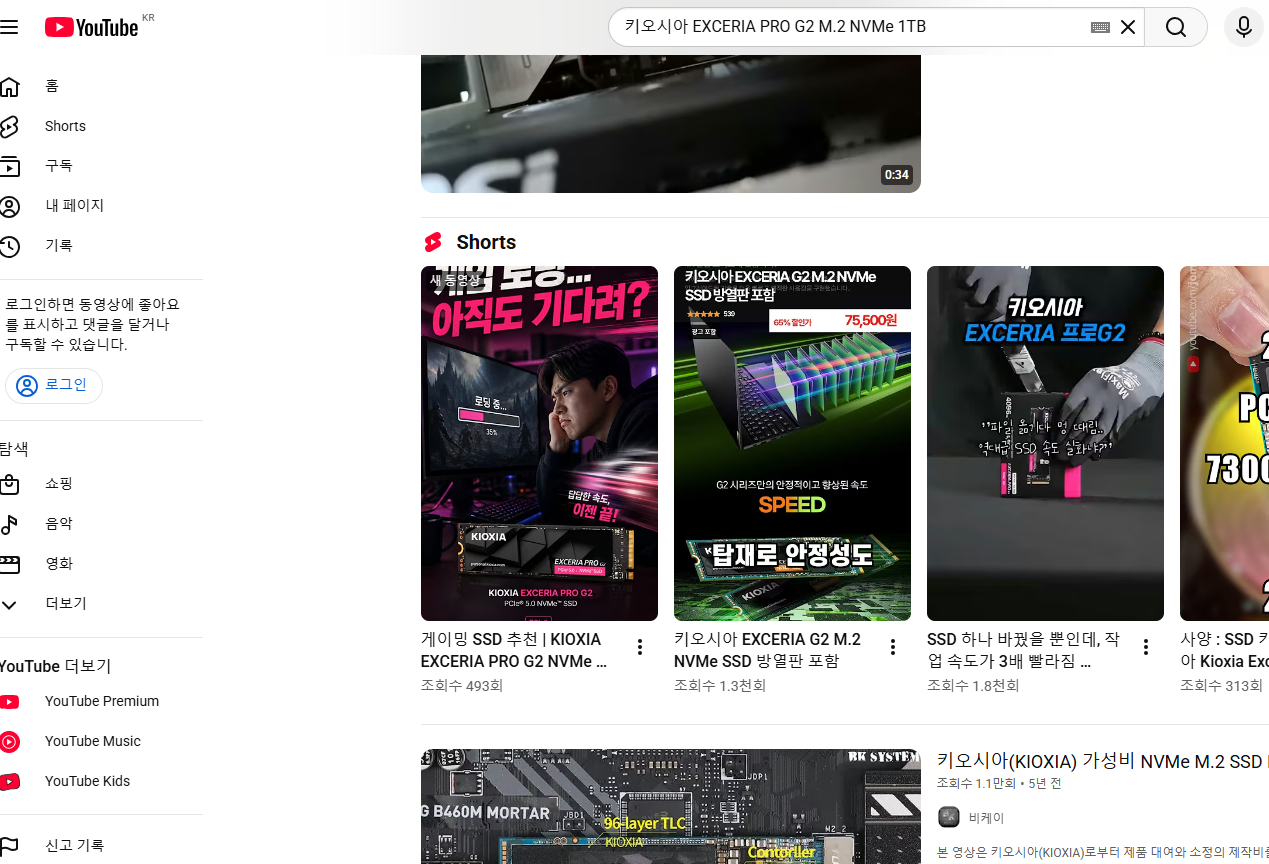Click the 음악 note icon
This screenshot has height=864, width=1269.
click(x=9, y=524)
